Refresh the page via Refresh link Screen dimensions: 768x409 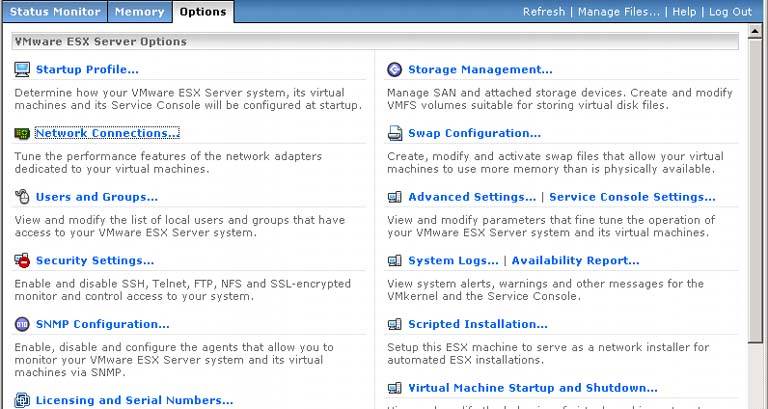543,12
